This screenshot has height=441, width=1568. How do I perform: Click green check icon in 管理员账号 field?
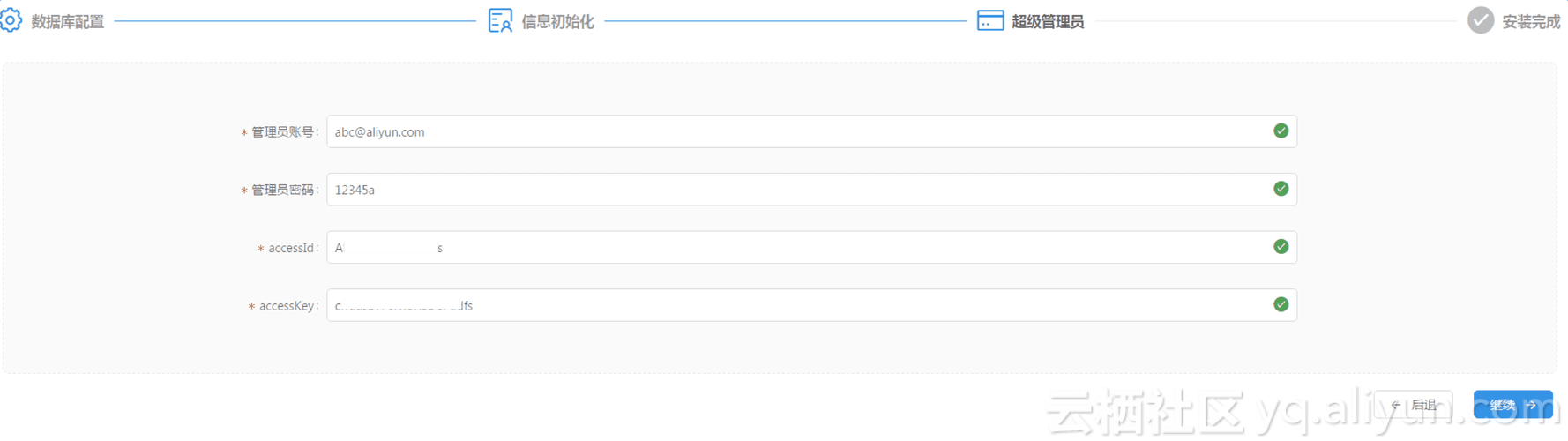click(x=1281, y=131)
